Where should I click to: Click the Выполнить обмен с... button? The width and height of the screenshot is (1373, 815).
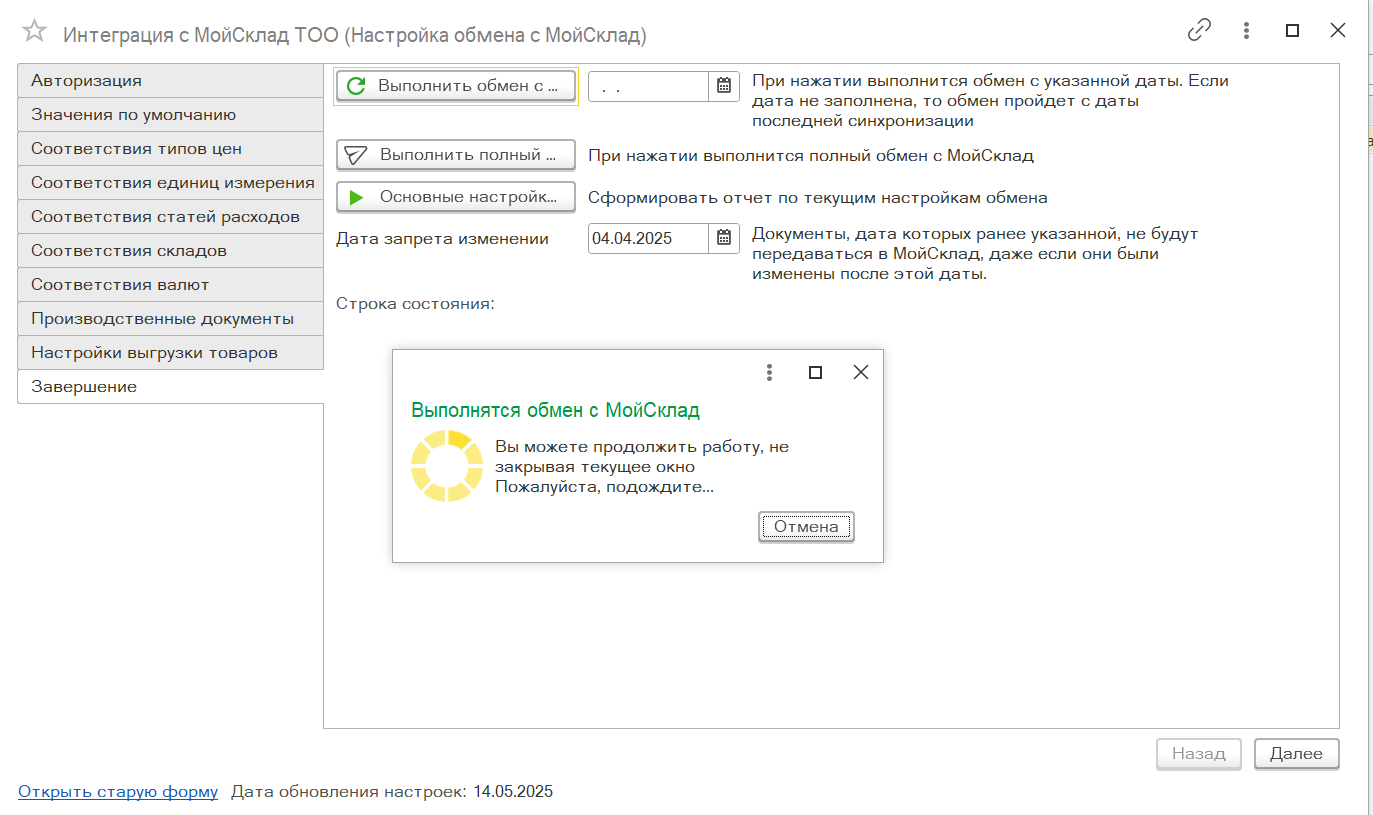pyautogui.click(x=456, y=86)
